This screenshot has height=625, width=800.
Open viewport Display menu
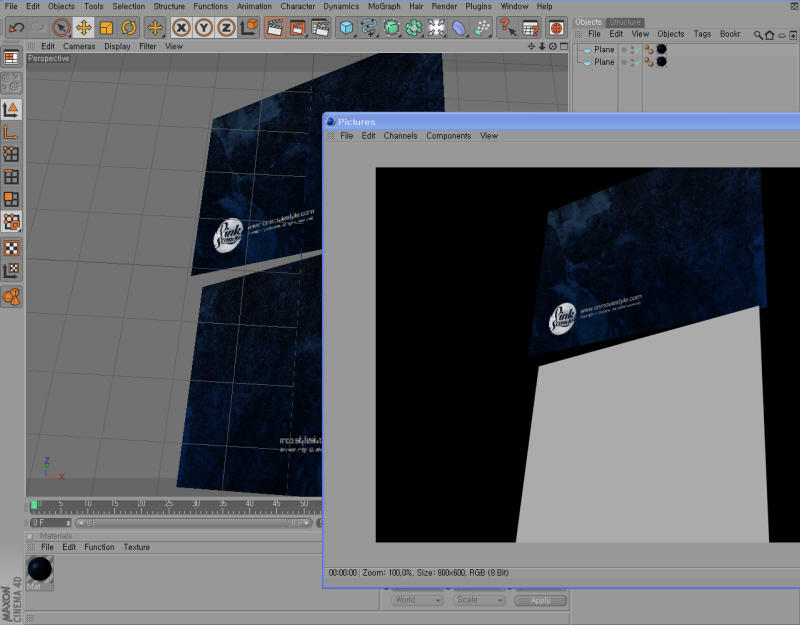click(x=117, y=46)
